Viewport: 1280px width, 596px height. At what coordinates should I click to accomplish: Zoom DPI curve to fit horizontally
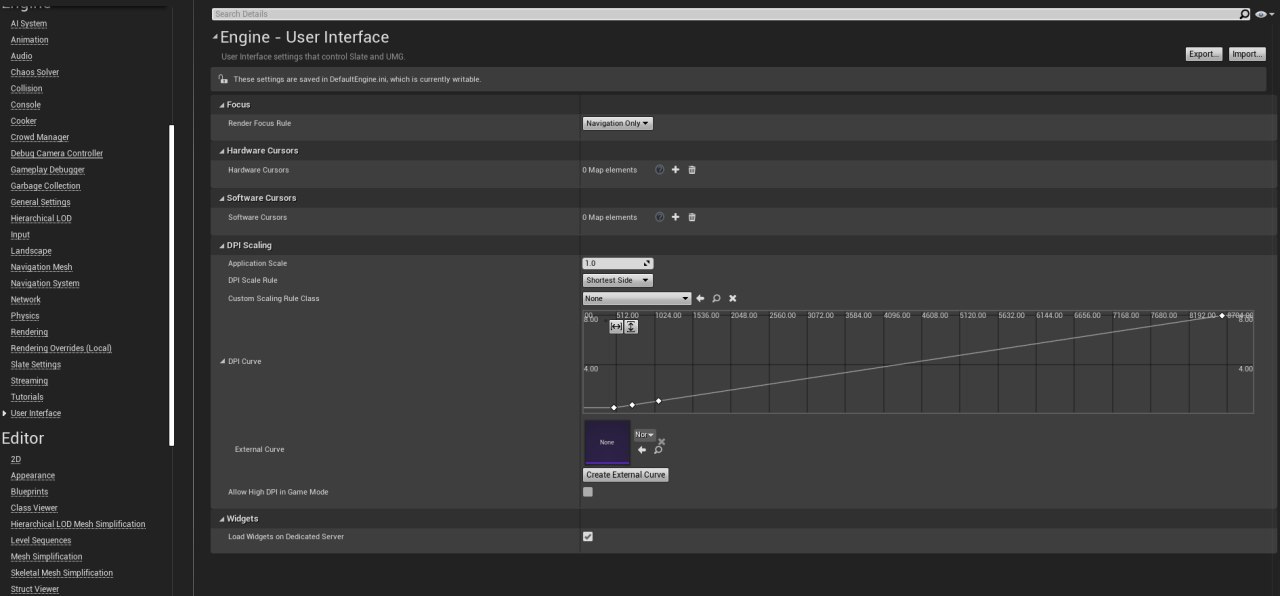pos(616,326)
